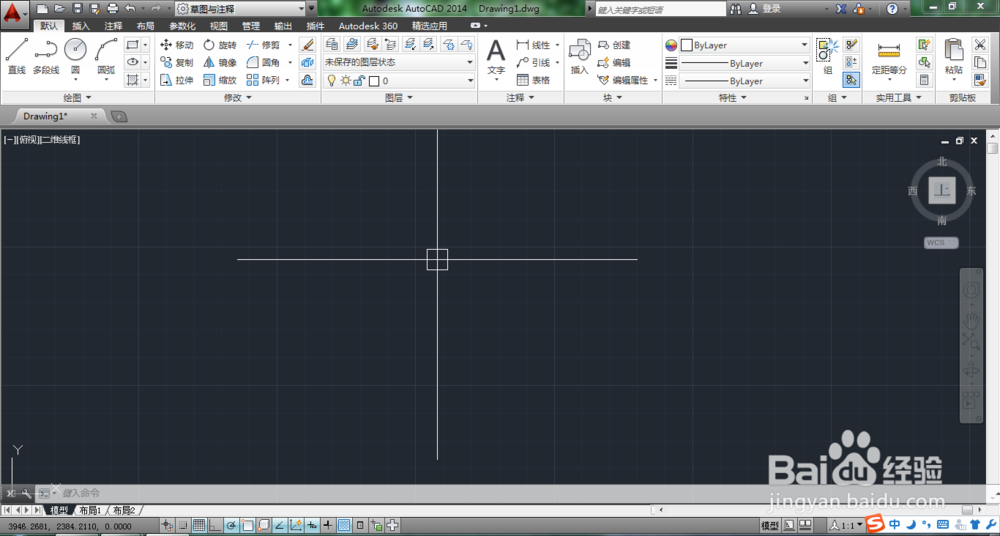Toggle Polar Tracking in status bar
The width and height of the screenshot is (1000, 536).
tap(231, 526)
